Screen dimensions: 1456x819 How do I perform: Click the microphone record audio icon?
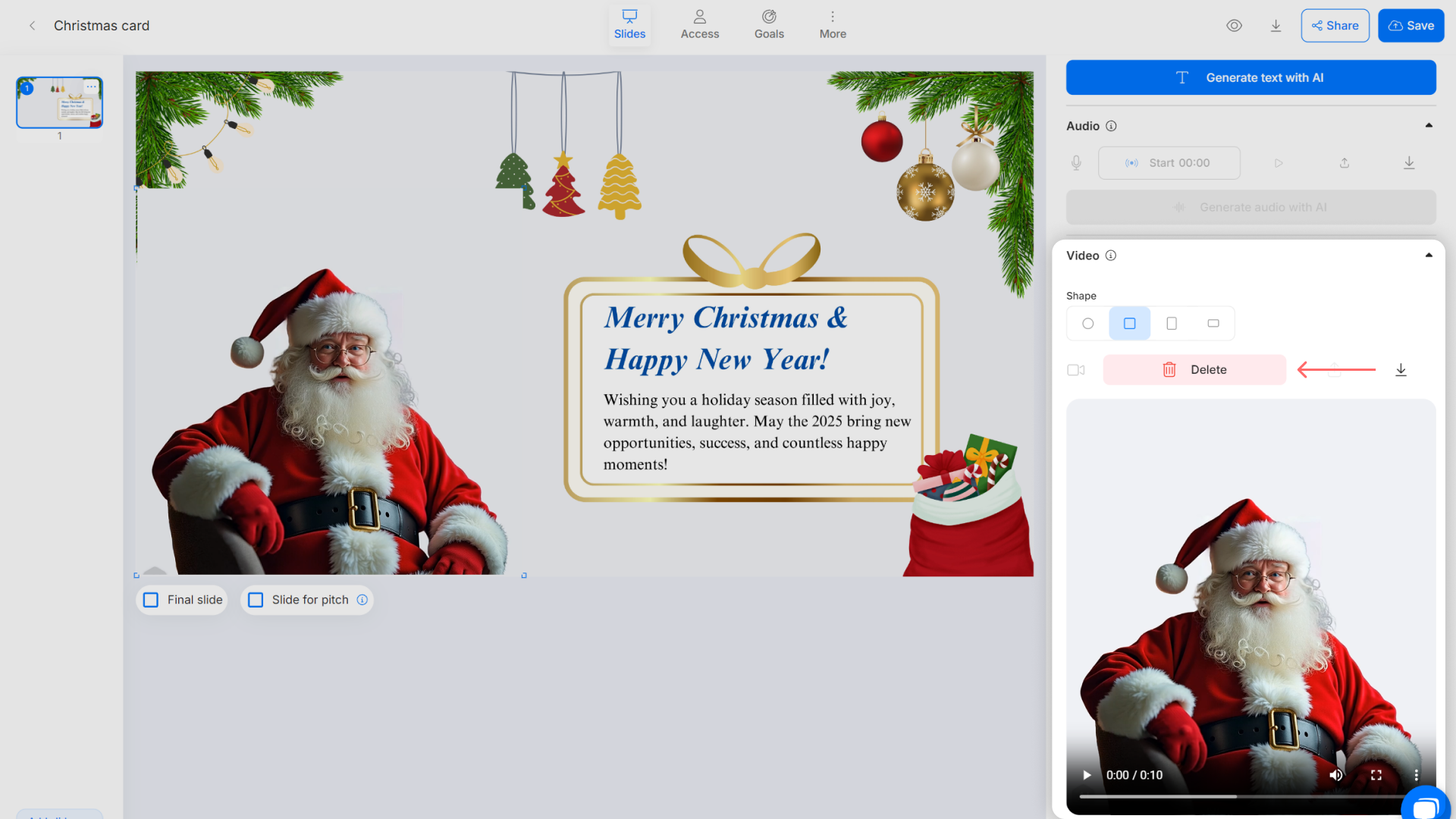[x=1076, y=163]
